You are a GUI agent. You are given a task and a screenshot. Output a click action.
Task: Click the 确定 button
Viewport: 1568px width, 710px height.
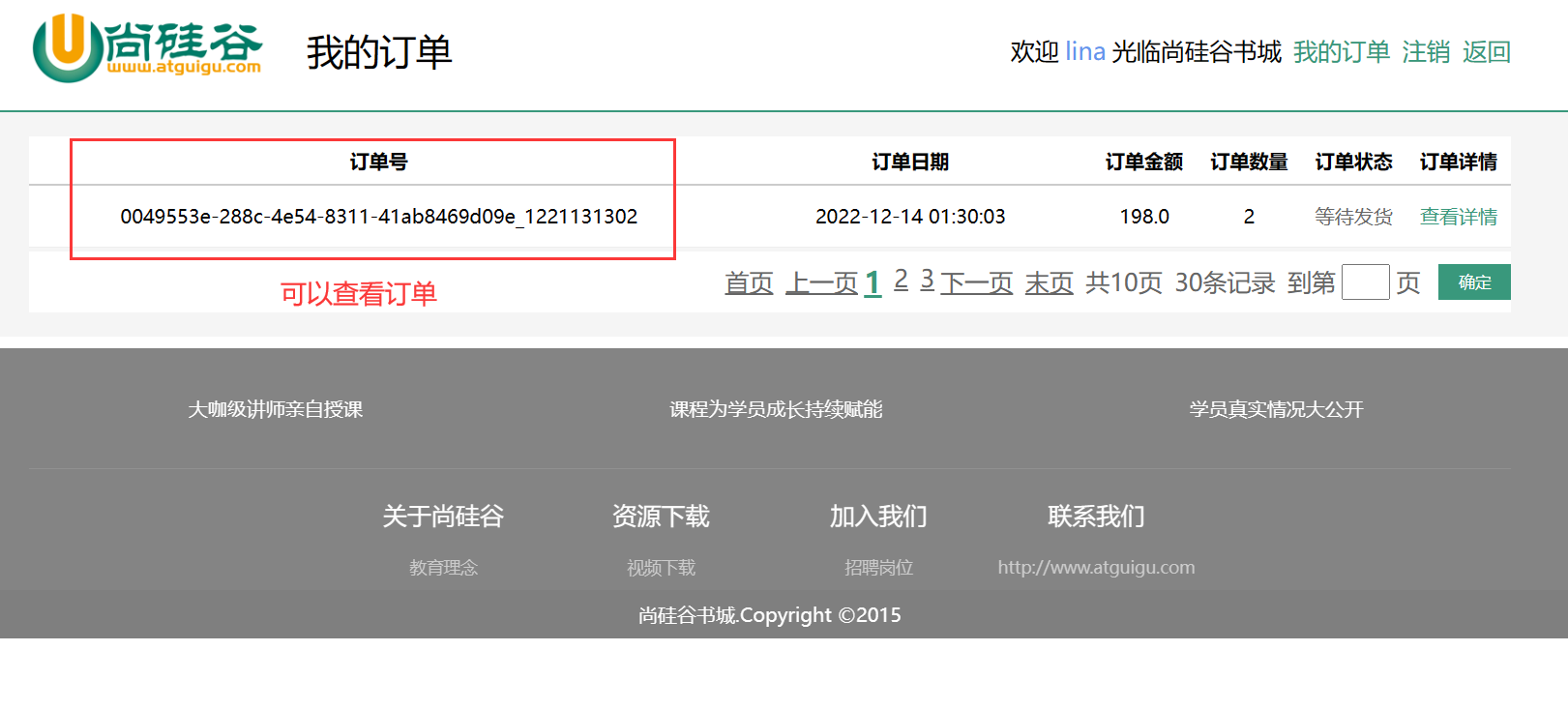pos(1474,282)
